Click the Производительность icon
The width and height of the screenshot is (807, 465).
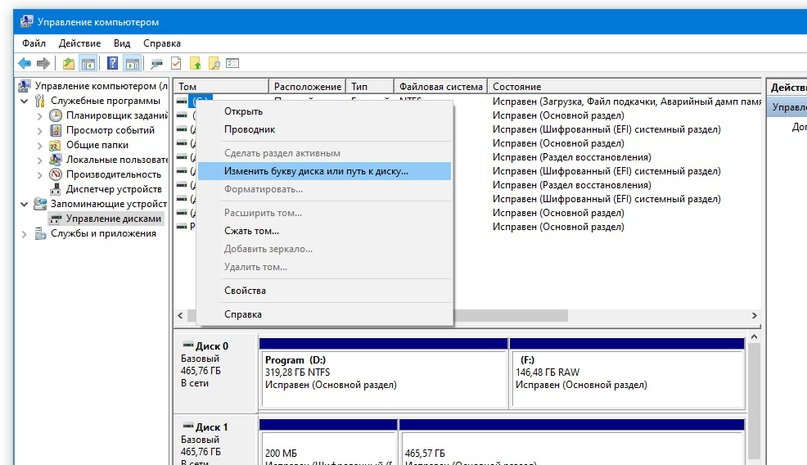coord(56,174)
